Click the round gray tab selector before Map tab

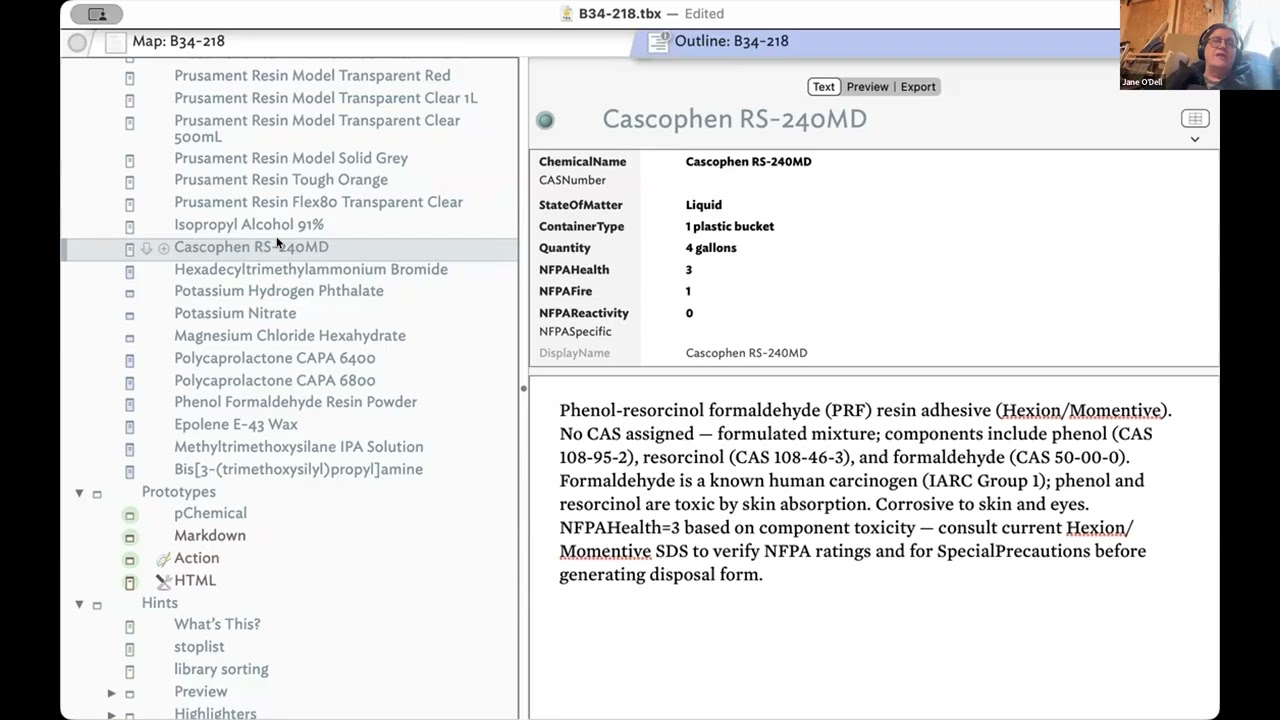(78, 42)
